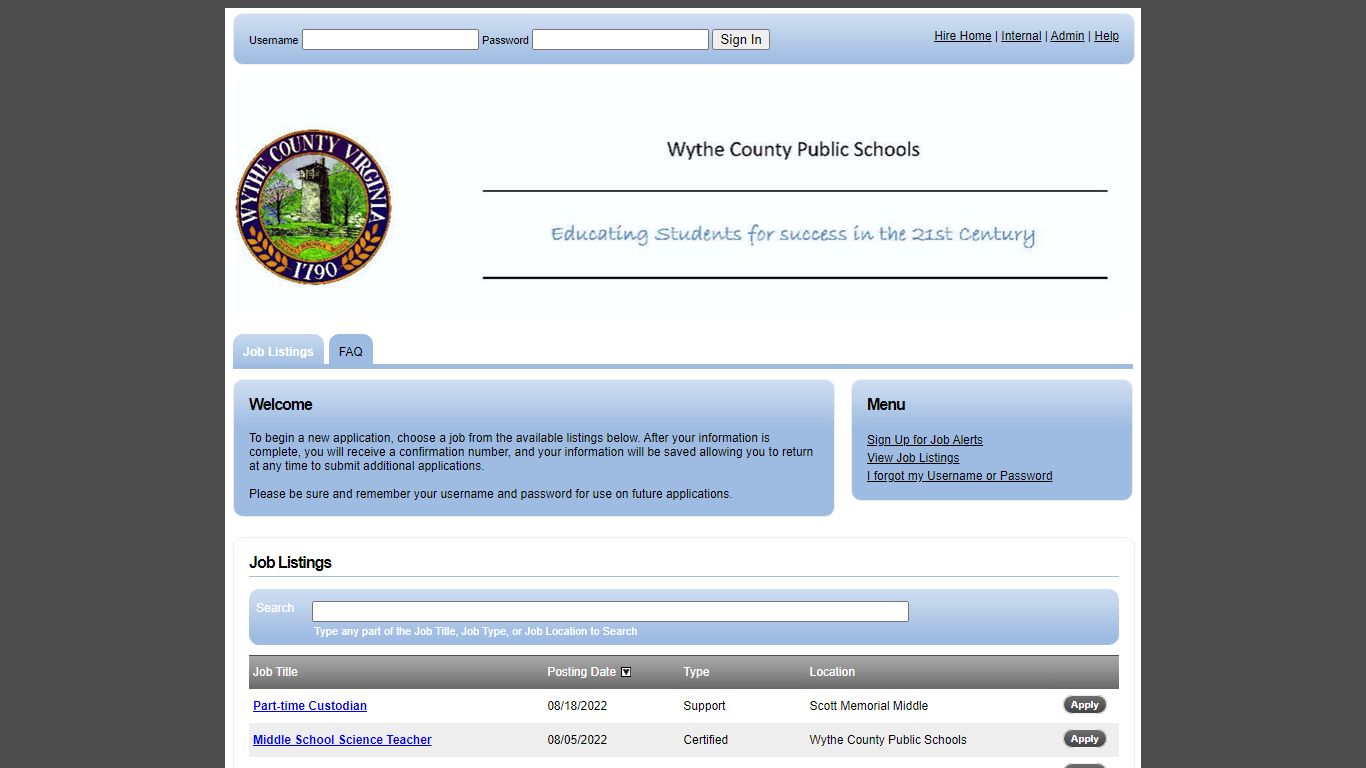
Task: Open the Admin link
Action: pyautogui.click(x=1067, y=36)
